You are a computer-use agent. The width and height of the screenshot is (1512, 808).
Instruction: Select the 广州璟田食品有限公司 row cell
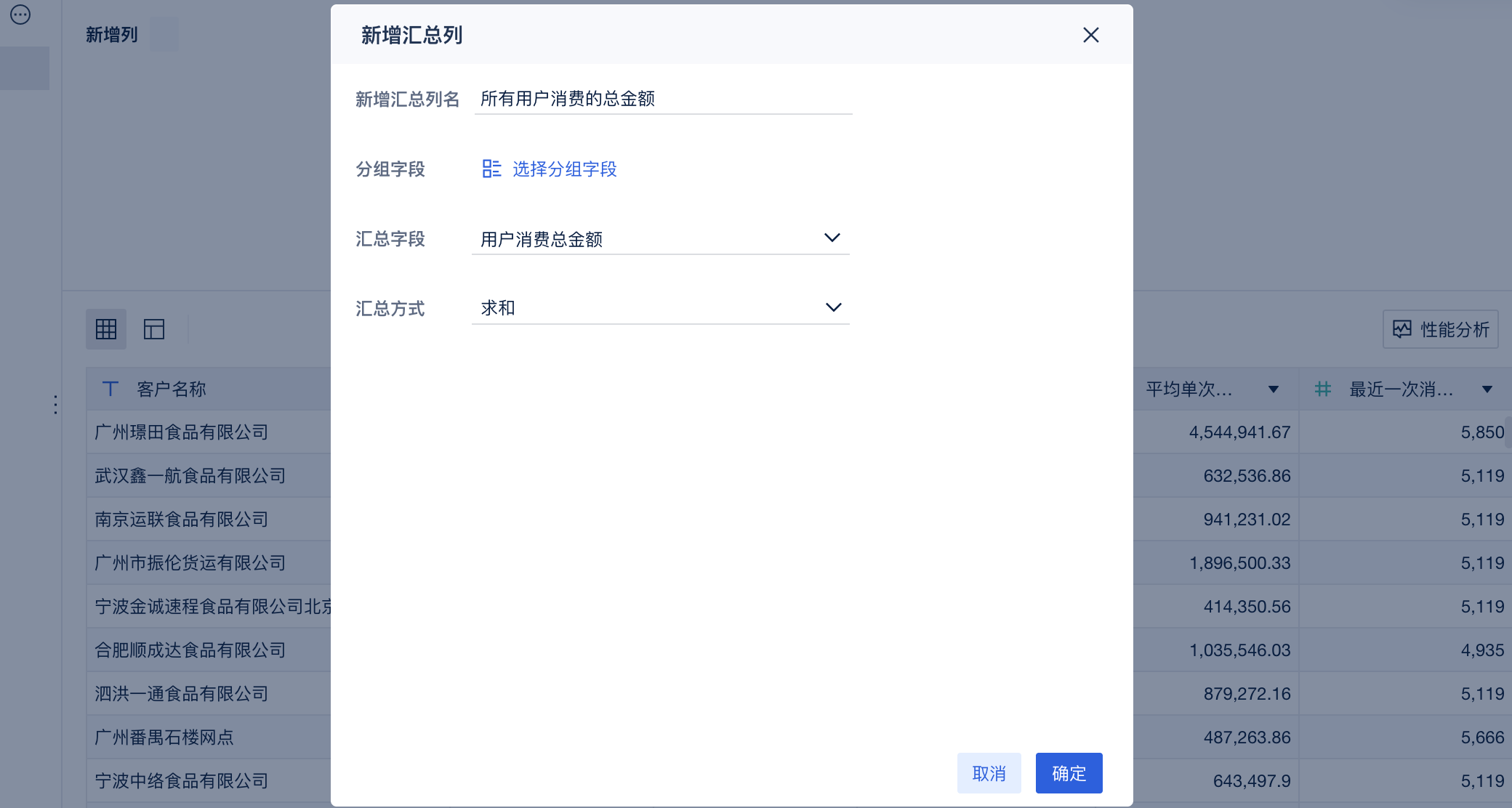pos(182,432)
